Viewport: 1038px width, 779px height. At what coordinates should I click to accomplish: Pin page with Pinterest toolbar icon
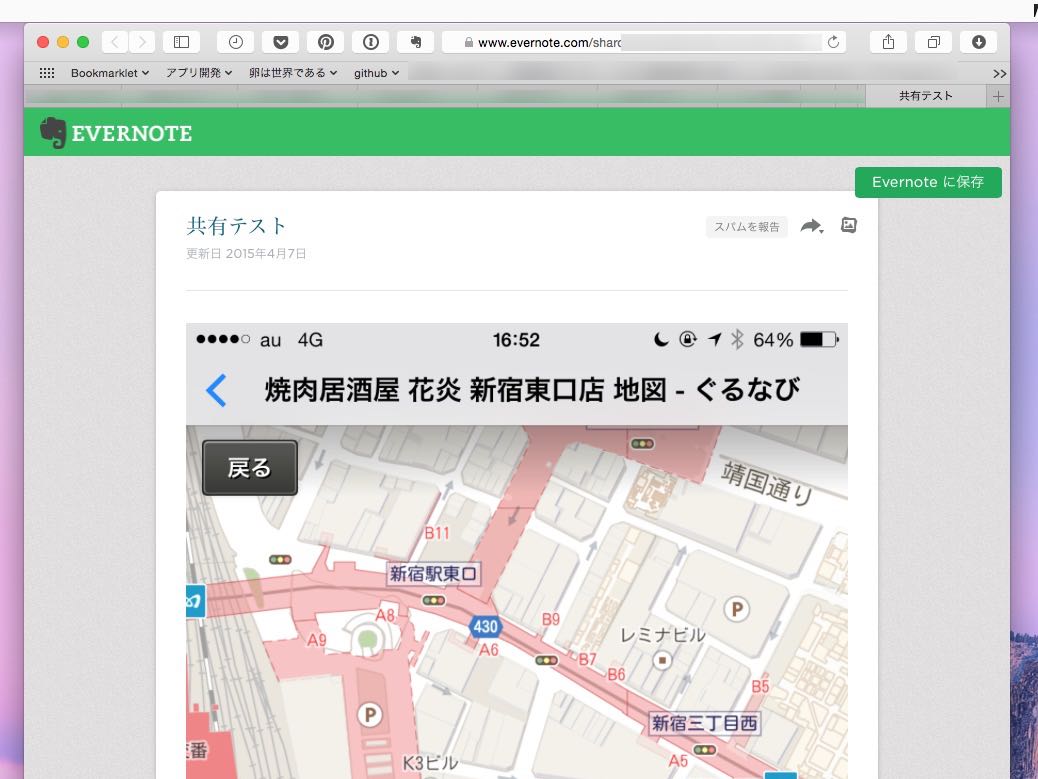pyautogui.click(x=326, y=42)
